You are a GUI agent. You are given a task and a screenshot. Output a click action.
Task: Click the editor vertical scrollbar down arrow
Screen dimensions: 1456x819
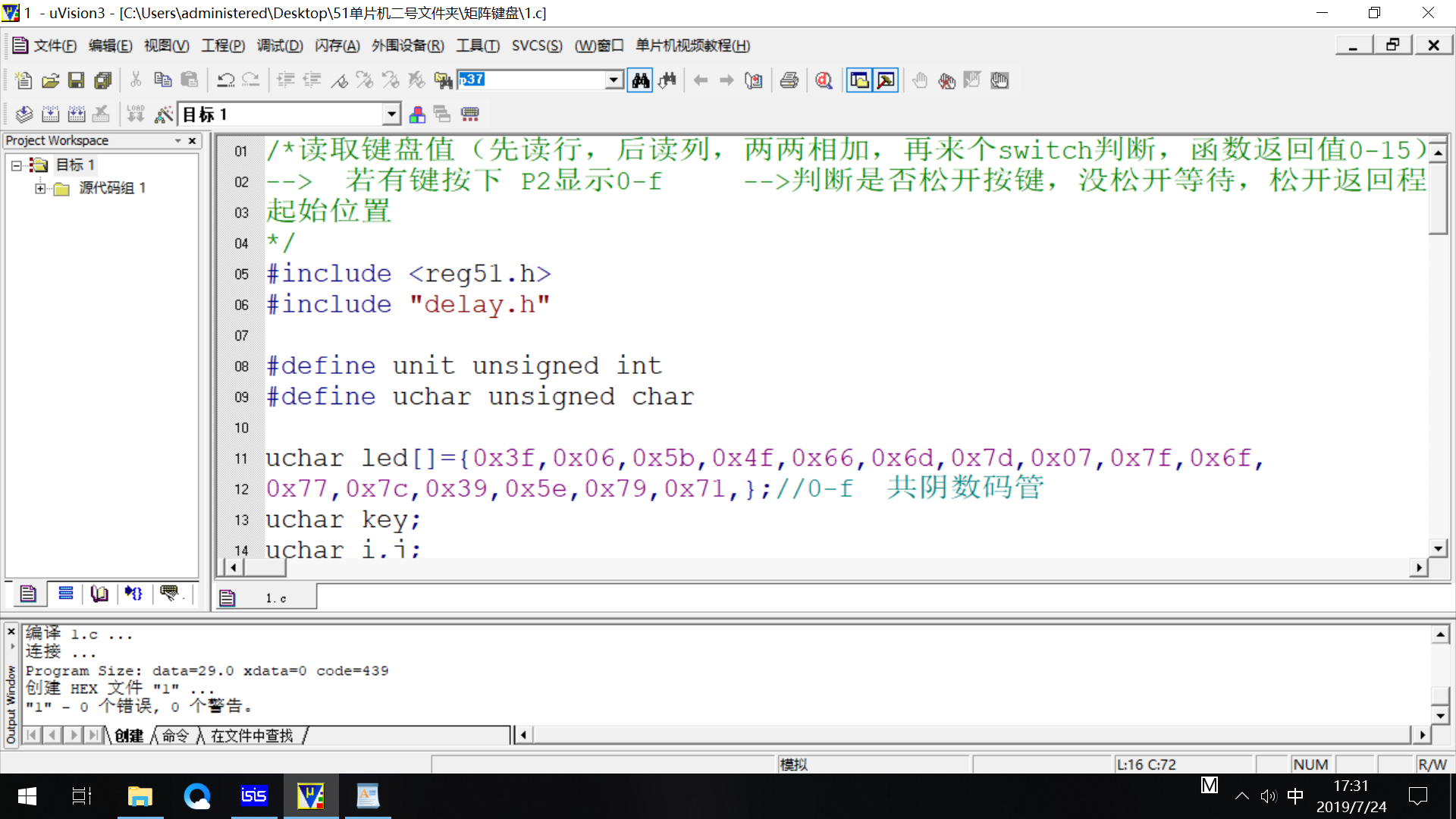click(1438, 548)
